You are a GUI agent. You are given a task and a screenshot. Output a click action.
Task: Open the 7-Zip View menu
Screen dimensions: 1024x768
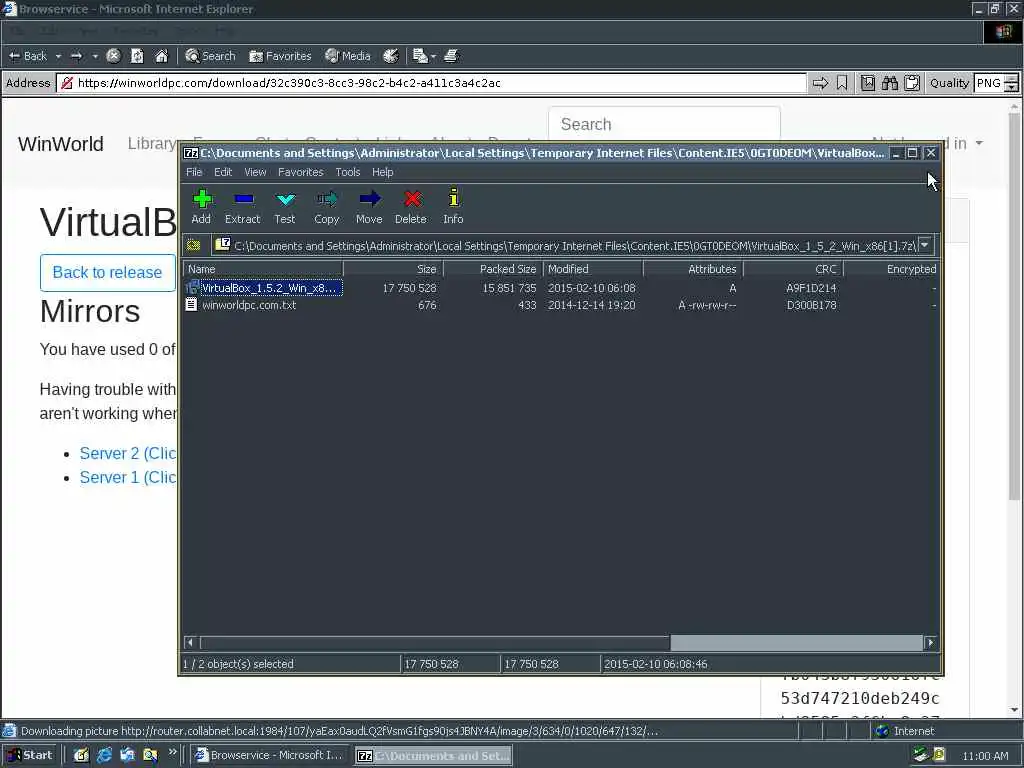[x=255, y=172]
